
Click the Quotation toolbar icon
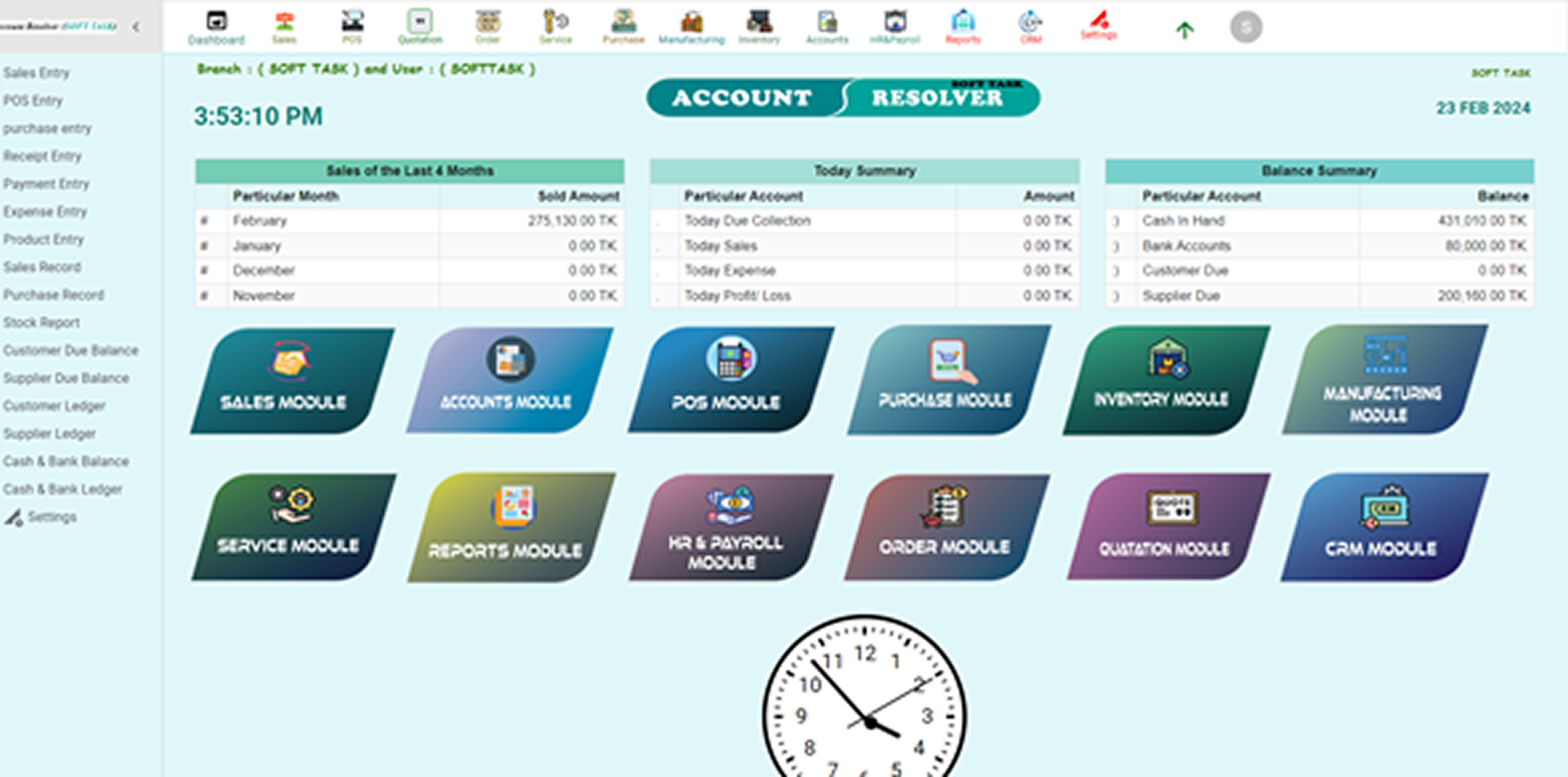pyautogui.click(x=420, y=27)
